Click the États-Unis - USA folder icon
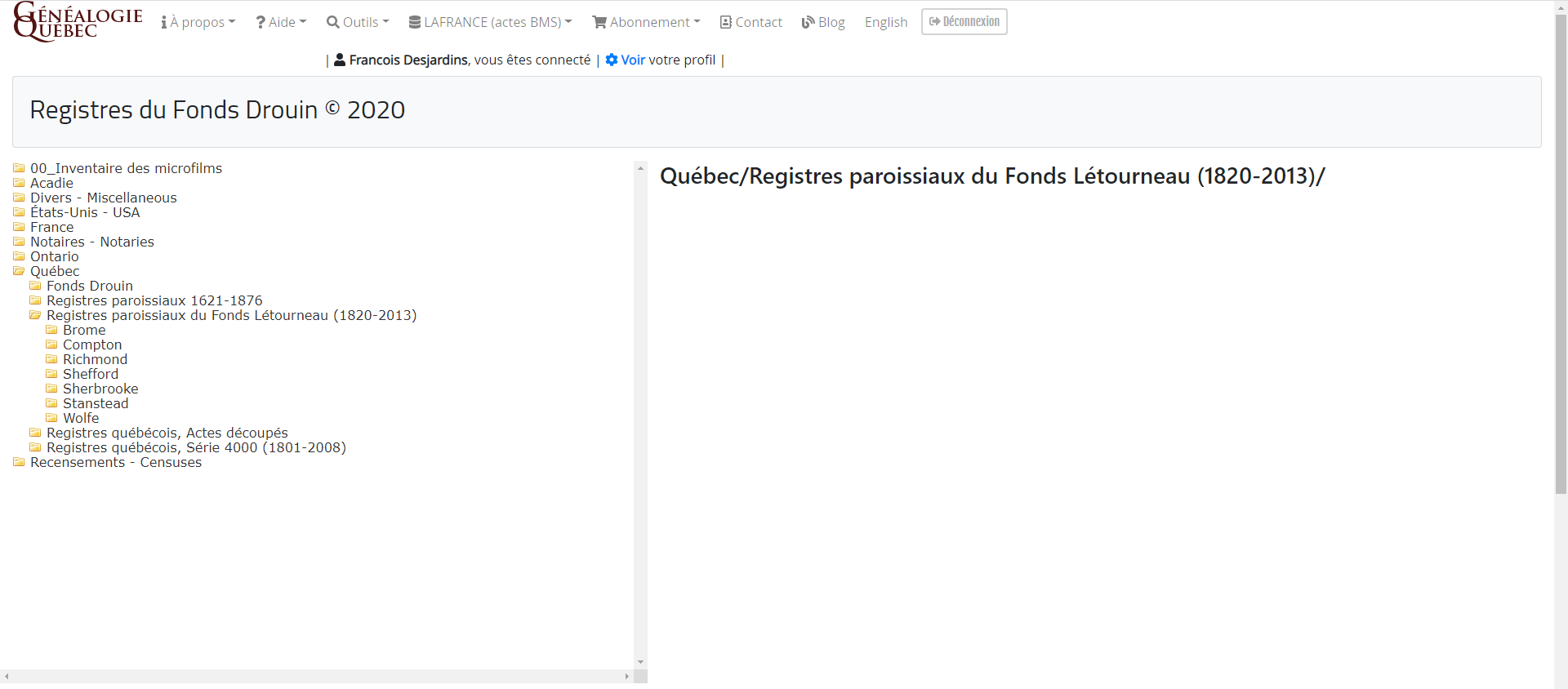1568x689 pixels. pyautogui.click(x=19, y=212)
